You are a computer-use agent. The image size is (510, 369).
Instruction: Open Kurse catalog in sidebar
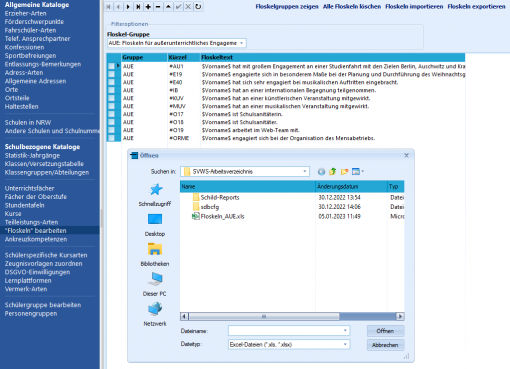click(x=13, y=214)
